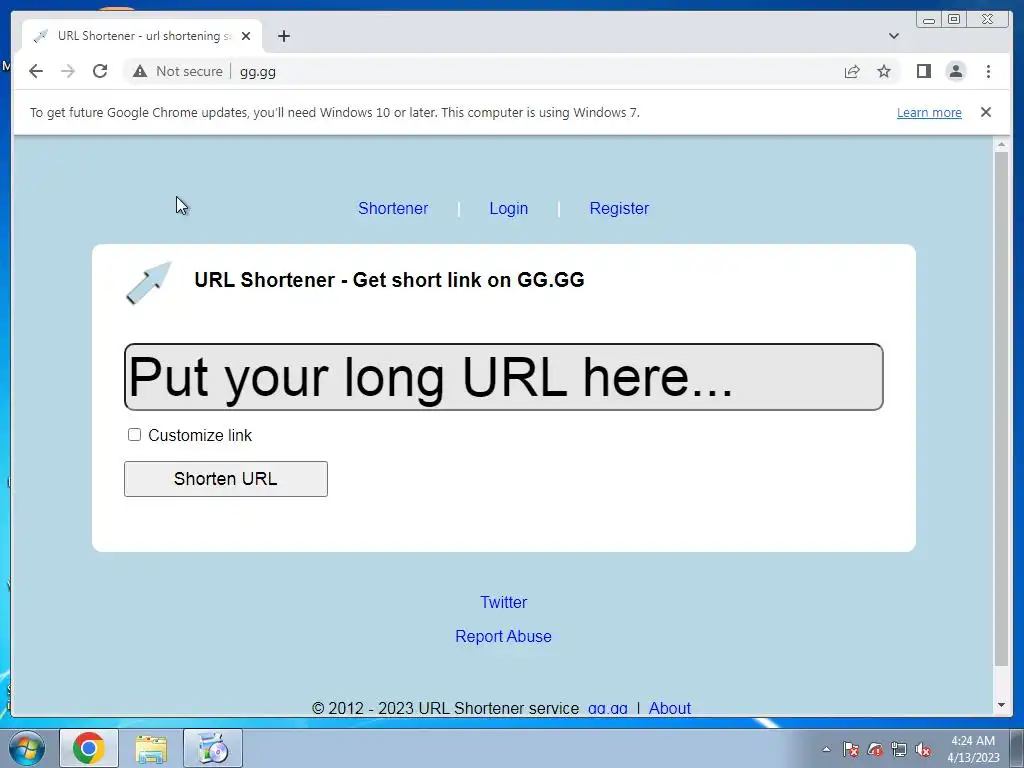Open the Chrome profile avatar menu
The image size is (1024, 768).
(x=955, y=71)
